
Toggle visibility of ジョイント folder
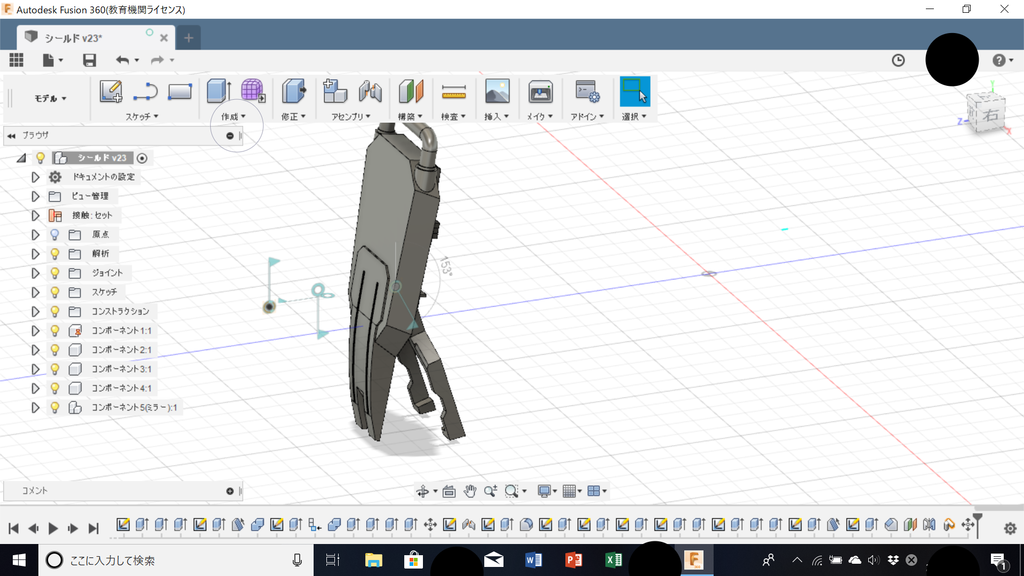point(55,273)
